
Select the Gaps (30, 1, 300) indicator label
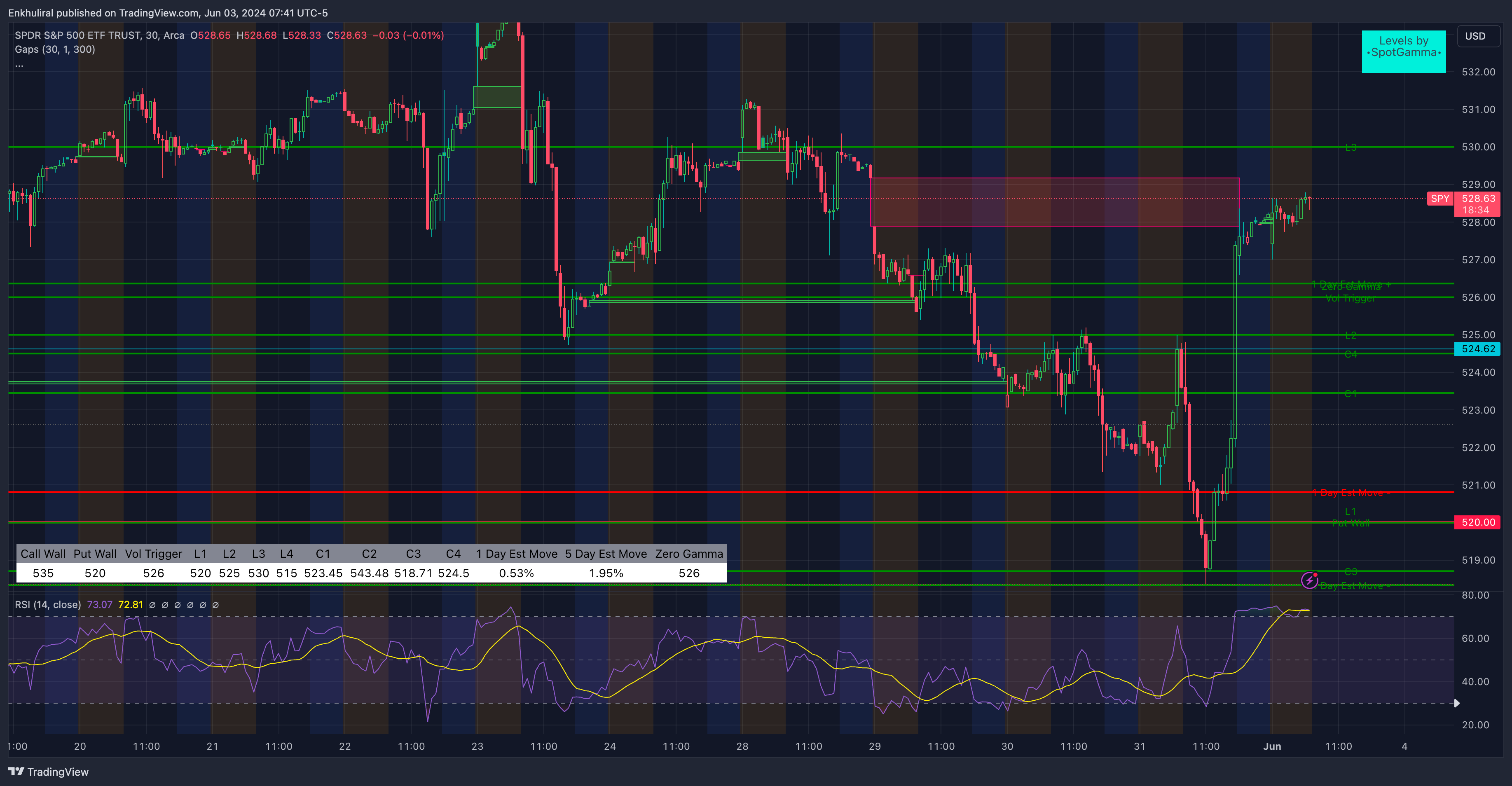pos(54,49)
